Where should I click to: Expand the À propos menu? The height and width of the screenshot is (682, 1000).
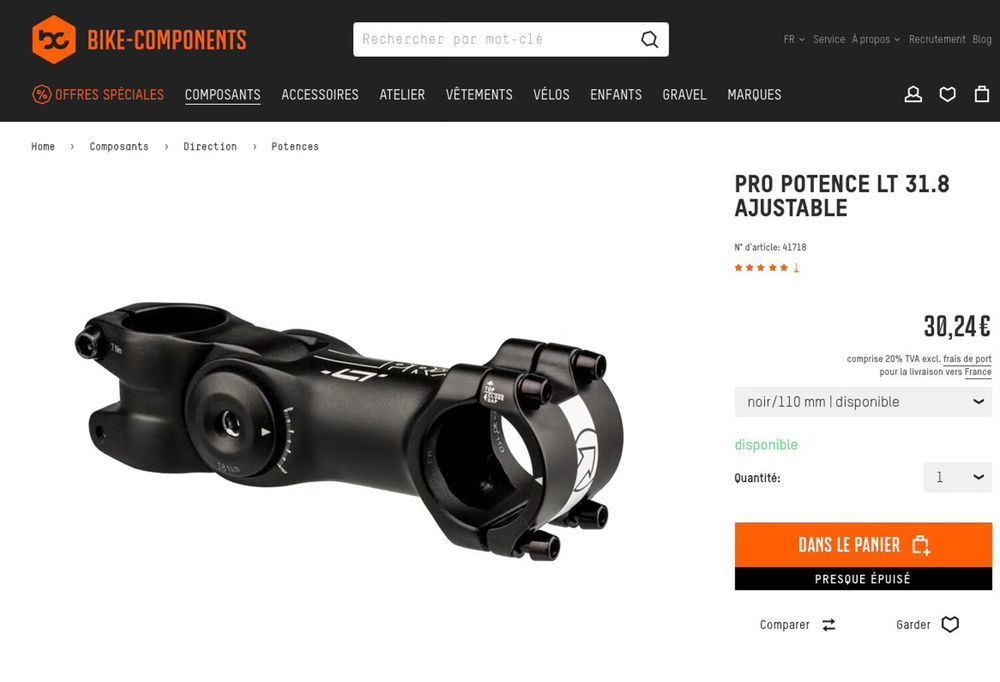pos(876,40)
